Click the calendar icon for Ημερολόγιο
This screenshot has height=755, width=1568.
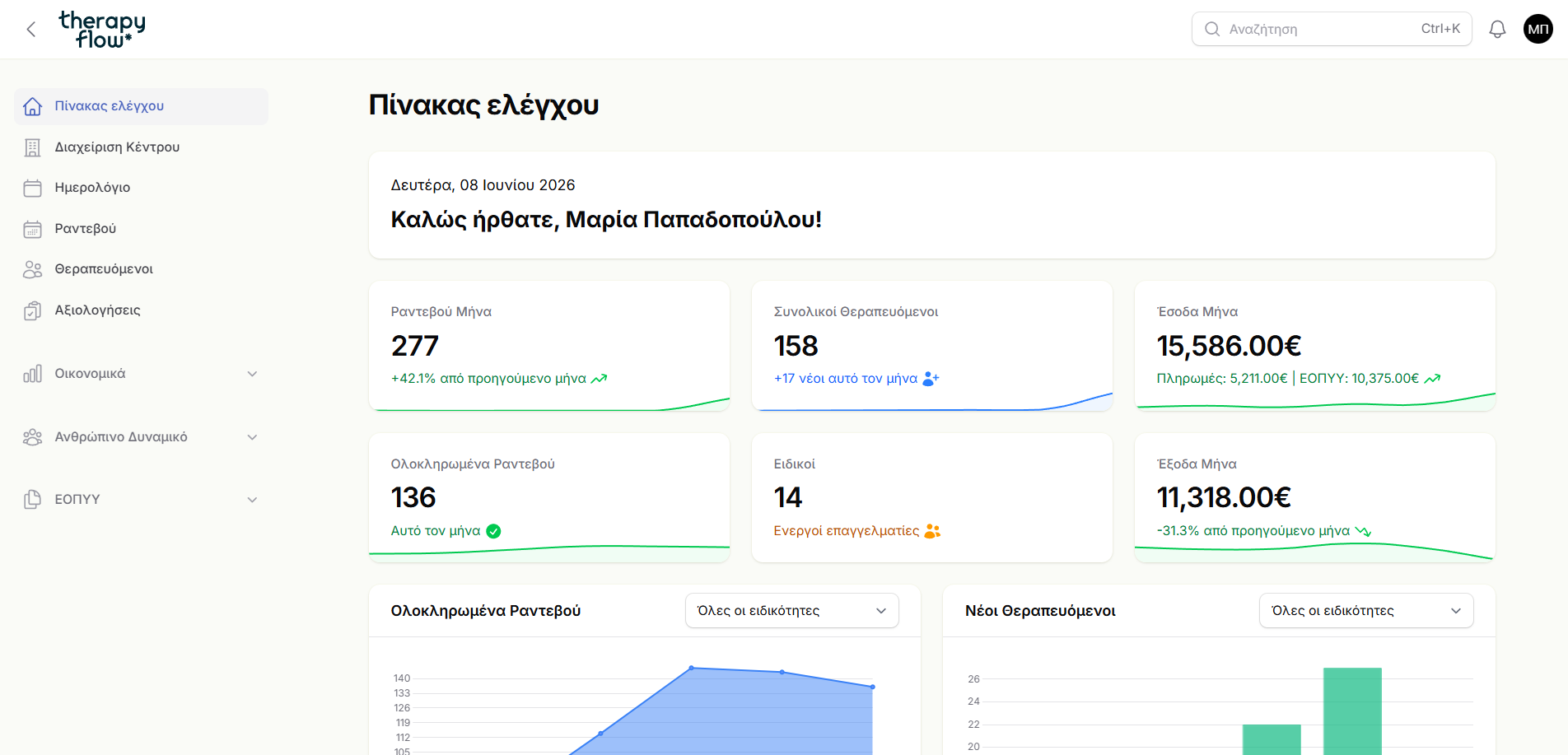pos(33,188)
